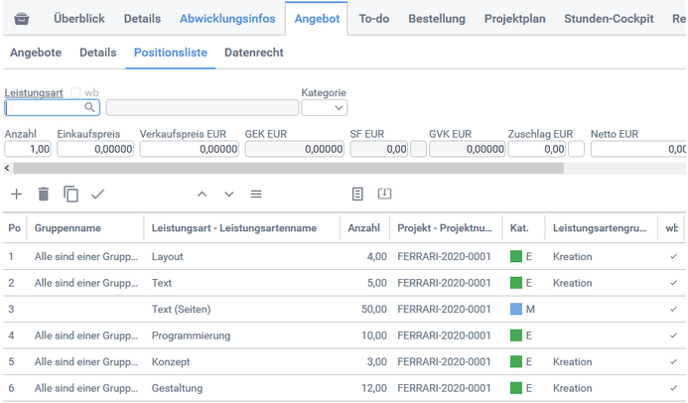The height and width of the screenshot is (403, 688).
Task: Switch to the Stunden-Cockpit tab
Action: tap(608, 19)
